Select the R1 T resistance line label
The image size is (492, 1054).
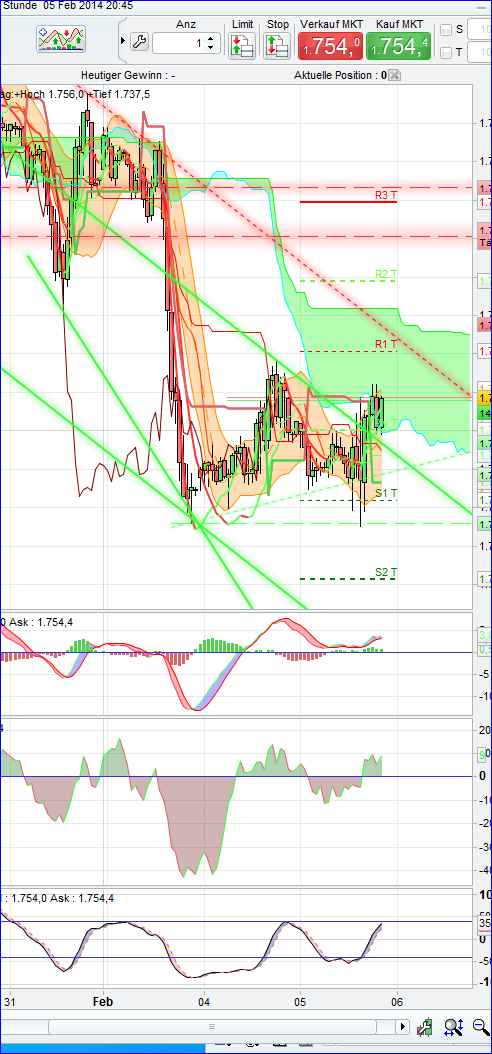click(x=386, y=345)
